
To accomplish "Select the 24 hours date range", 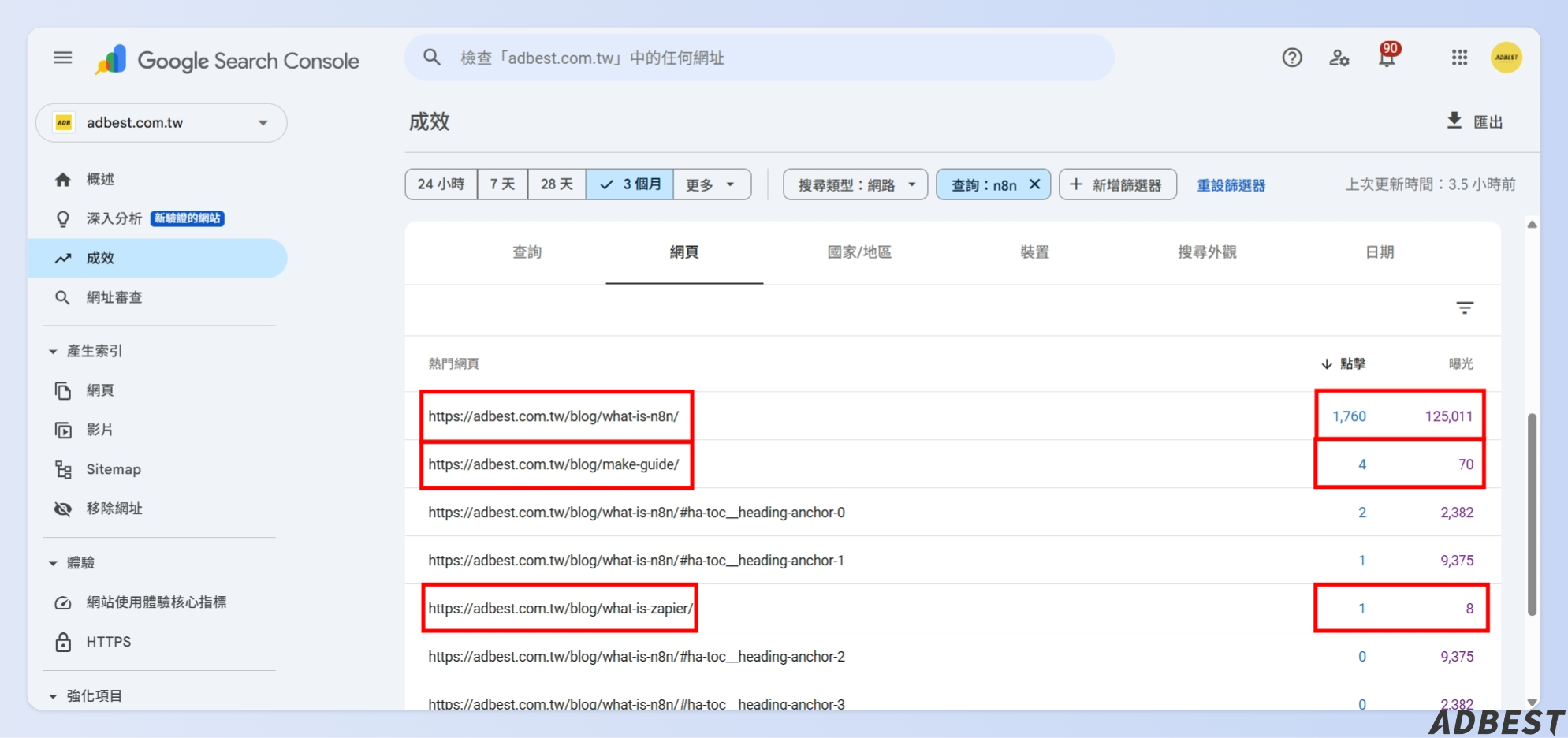I will coord(441,184).
